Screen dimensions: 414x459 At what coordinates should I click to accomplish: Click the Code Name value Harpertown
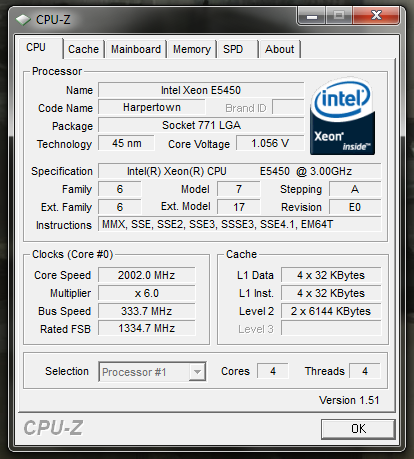[152, 107]
